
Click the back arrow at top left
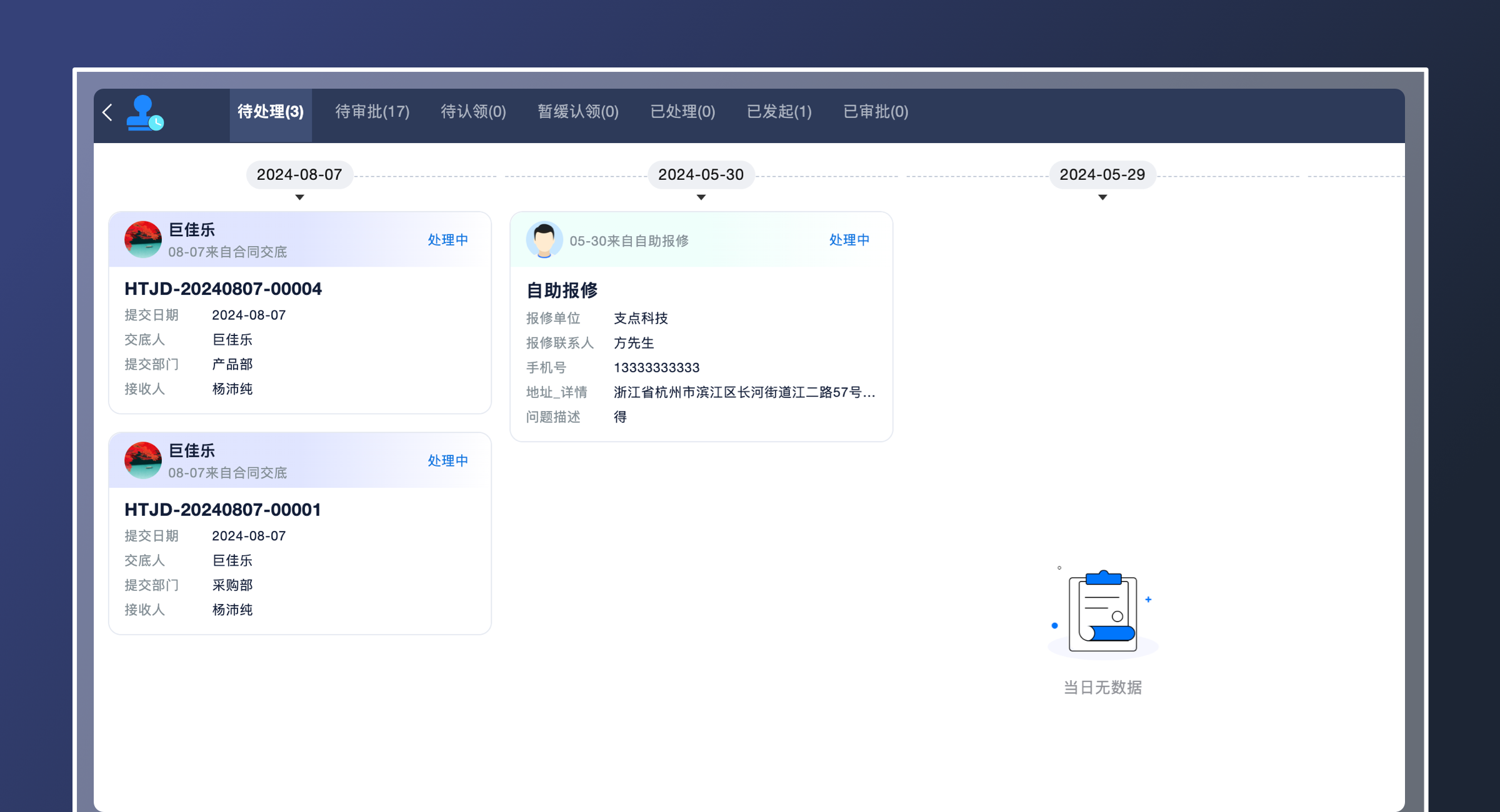pyautogui.click(x=107, y=113)
